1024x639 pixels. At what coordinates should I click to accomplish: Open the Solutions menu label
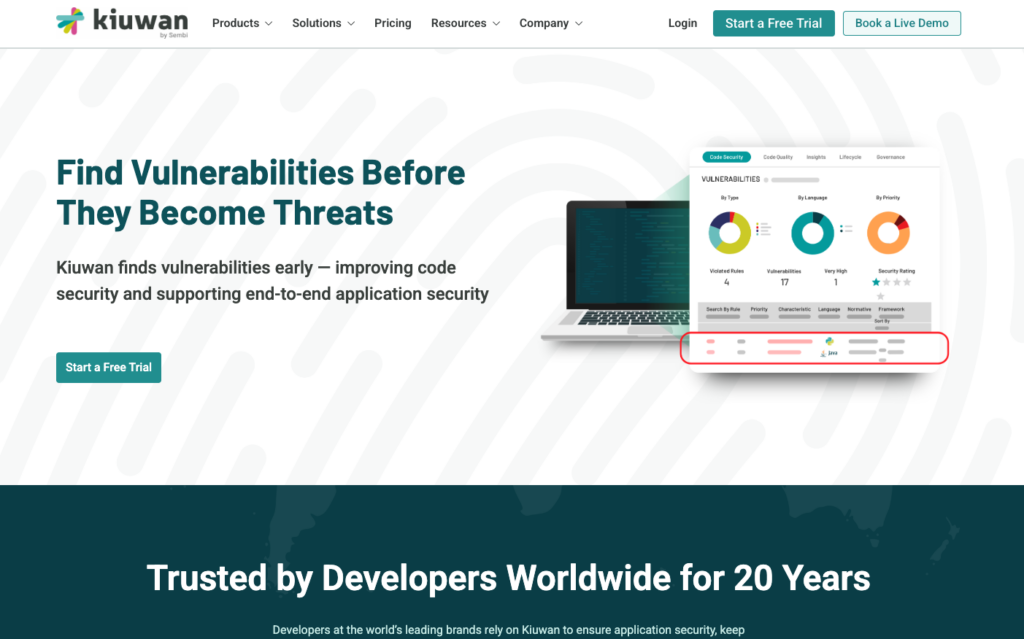(317, 23)
